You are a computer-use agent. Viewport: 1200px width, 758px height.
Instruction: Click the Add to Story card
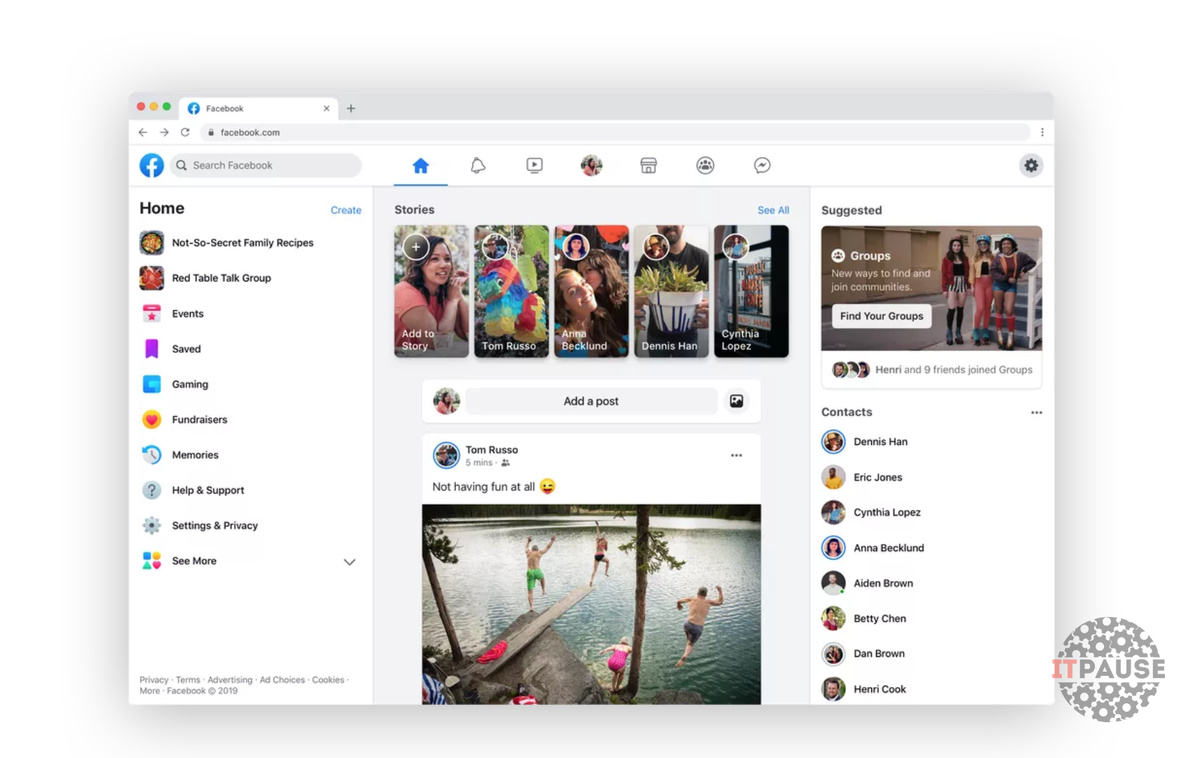pos(431,291)
